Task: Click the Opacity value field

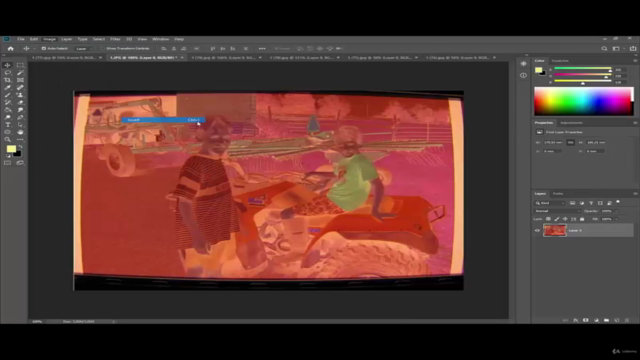Action: 607,211
